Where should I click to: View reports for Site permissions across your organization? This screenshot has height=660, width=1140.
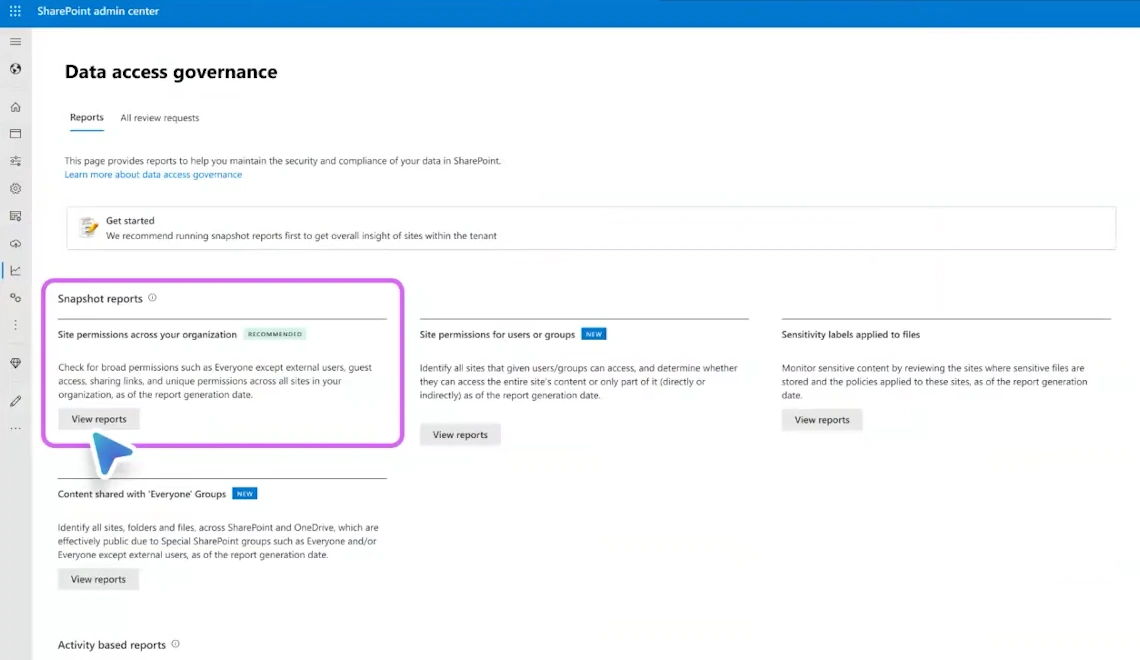(x=99, y=419)
